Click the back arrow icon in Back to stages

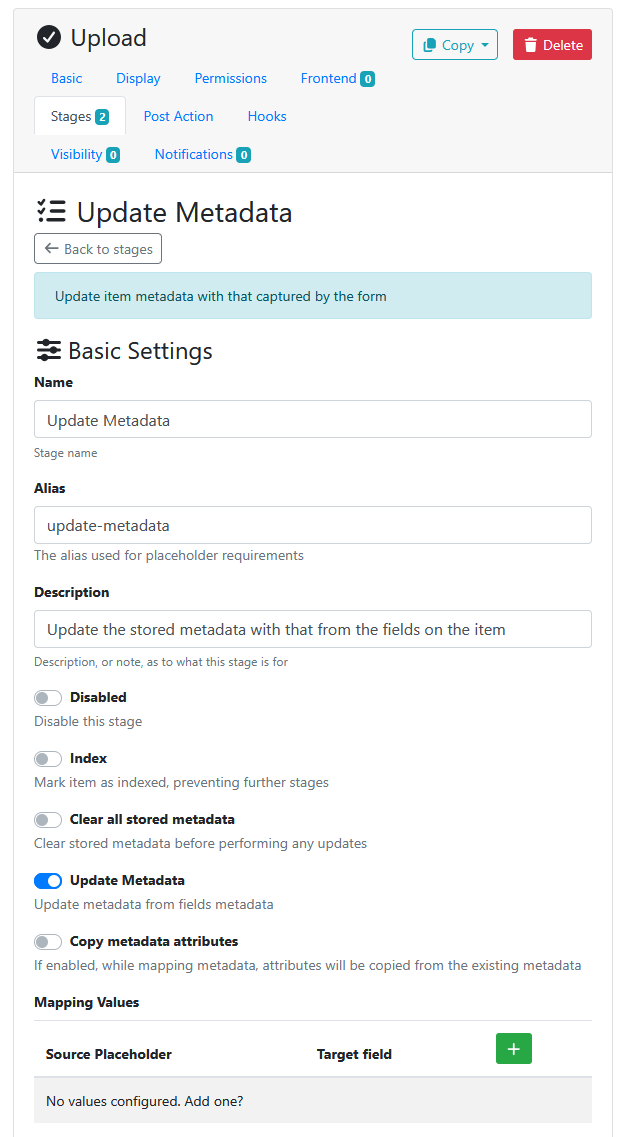(x=51, y=249)
